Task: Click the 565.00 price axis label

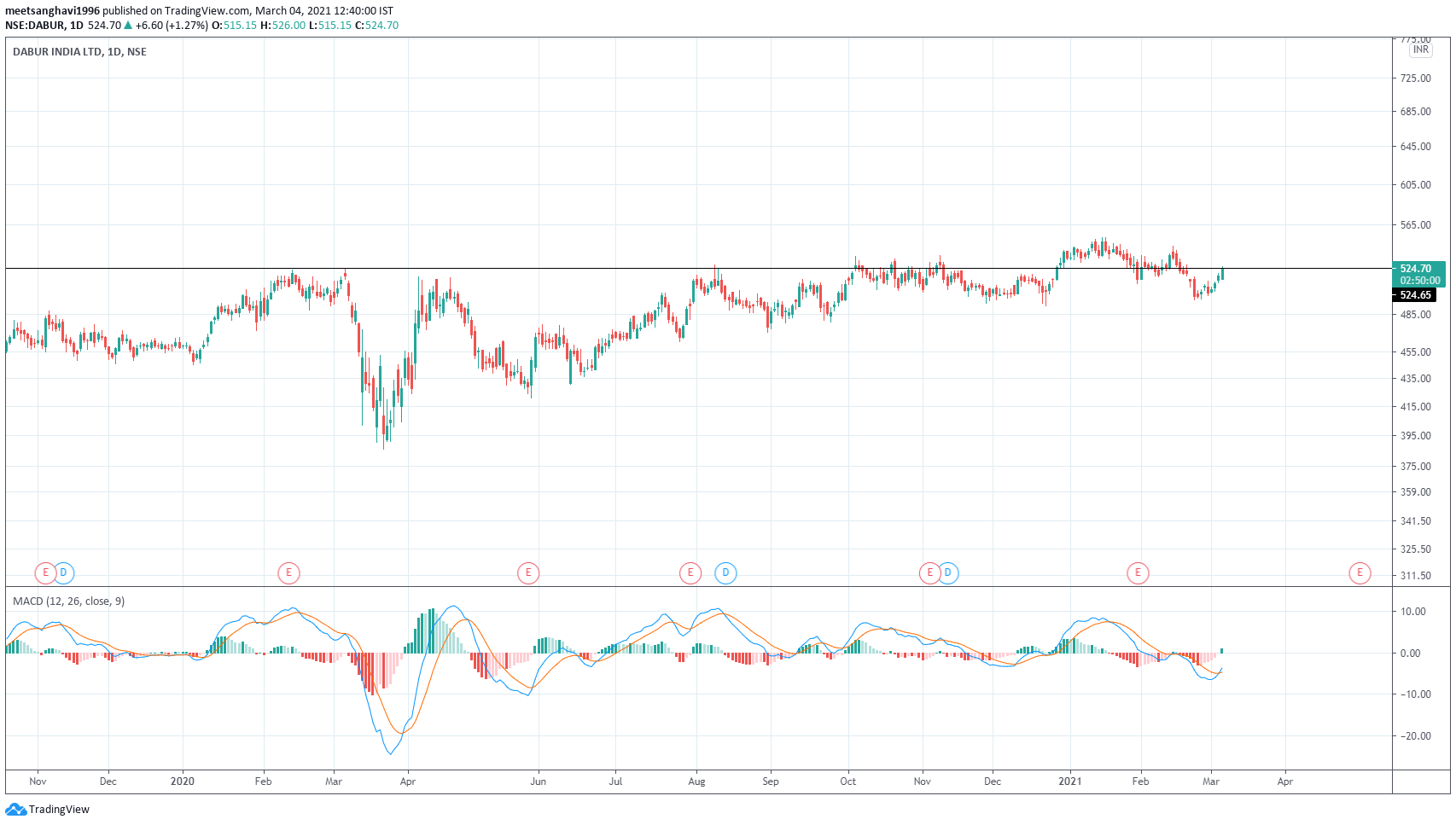Action: coord(1415,225)
